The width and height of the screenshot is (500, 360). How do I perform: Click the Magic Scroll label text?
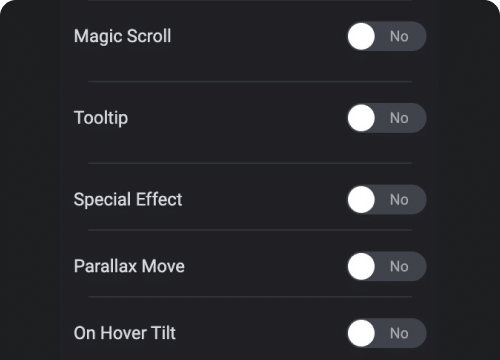[122, 36]
